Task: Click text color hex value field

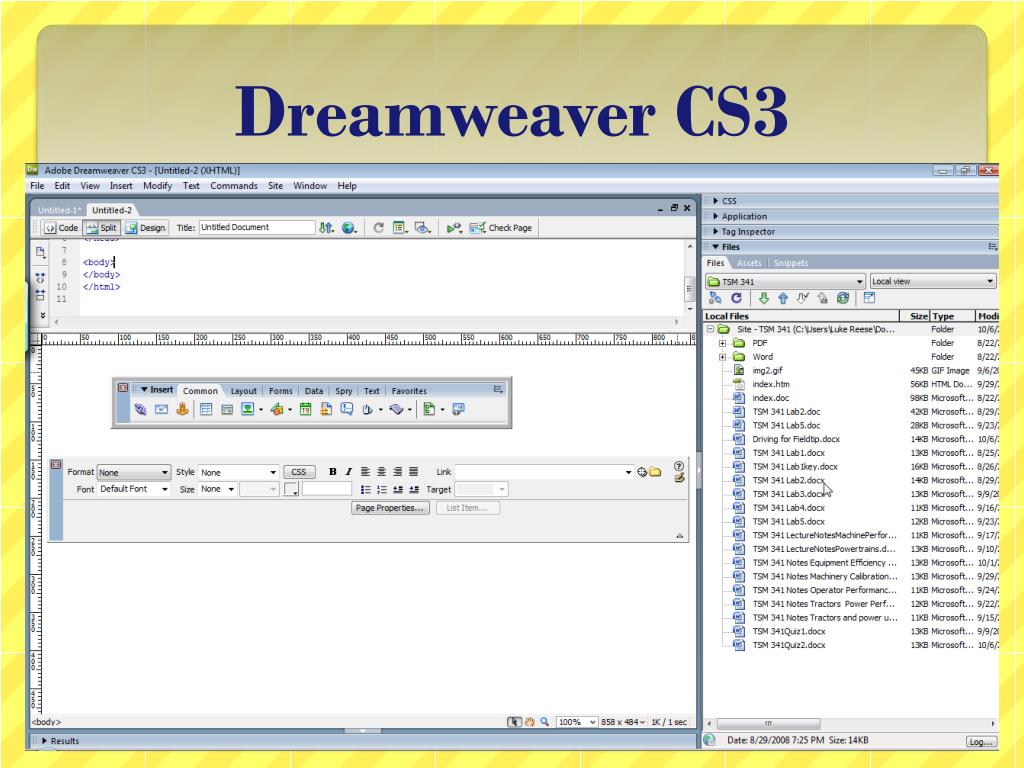Action: (327, 489)
